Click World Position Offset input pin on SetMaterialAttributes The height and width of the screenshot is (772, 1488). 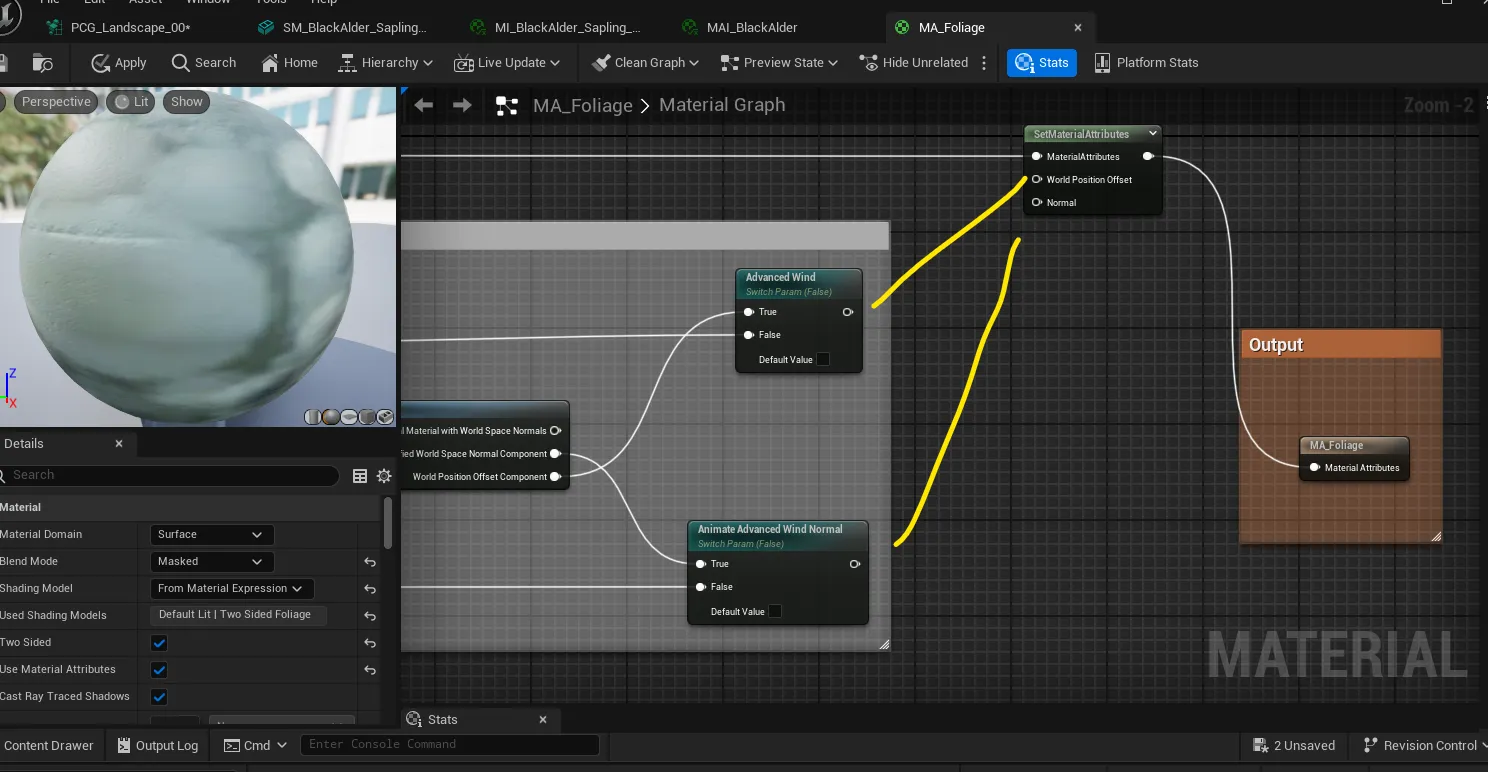pyautogui.click(x=1037, y=180)
